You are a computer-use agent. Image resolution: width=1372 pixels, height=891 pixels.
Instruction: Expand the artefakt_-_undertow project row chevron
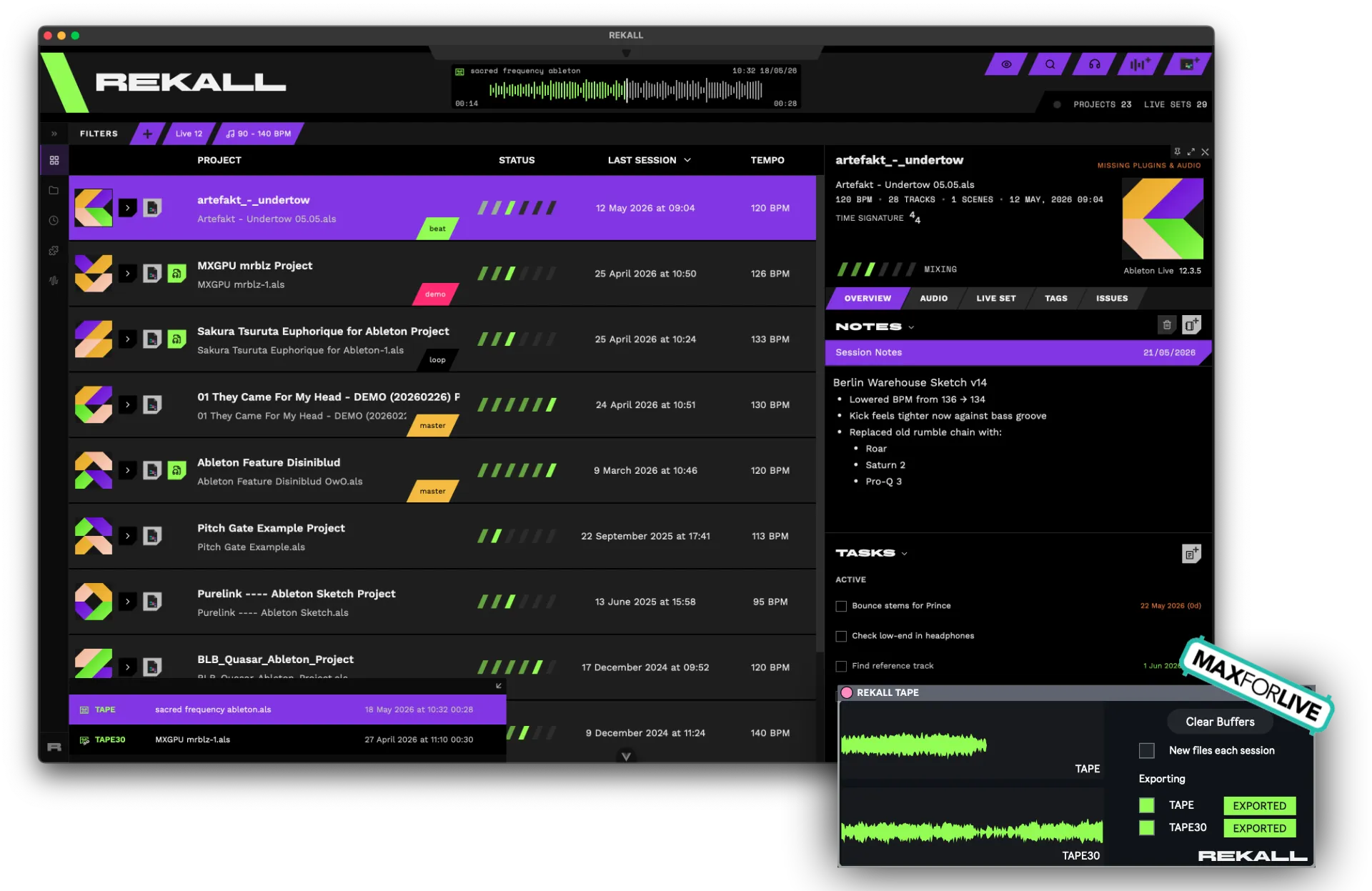coord(128,208)
